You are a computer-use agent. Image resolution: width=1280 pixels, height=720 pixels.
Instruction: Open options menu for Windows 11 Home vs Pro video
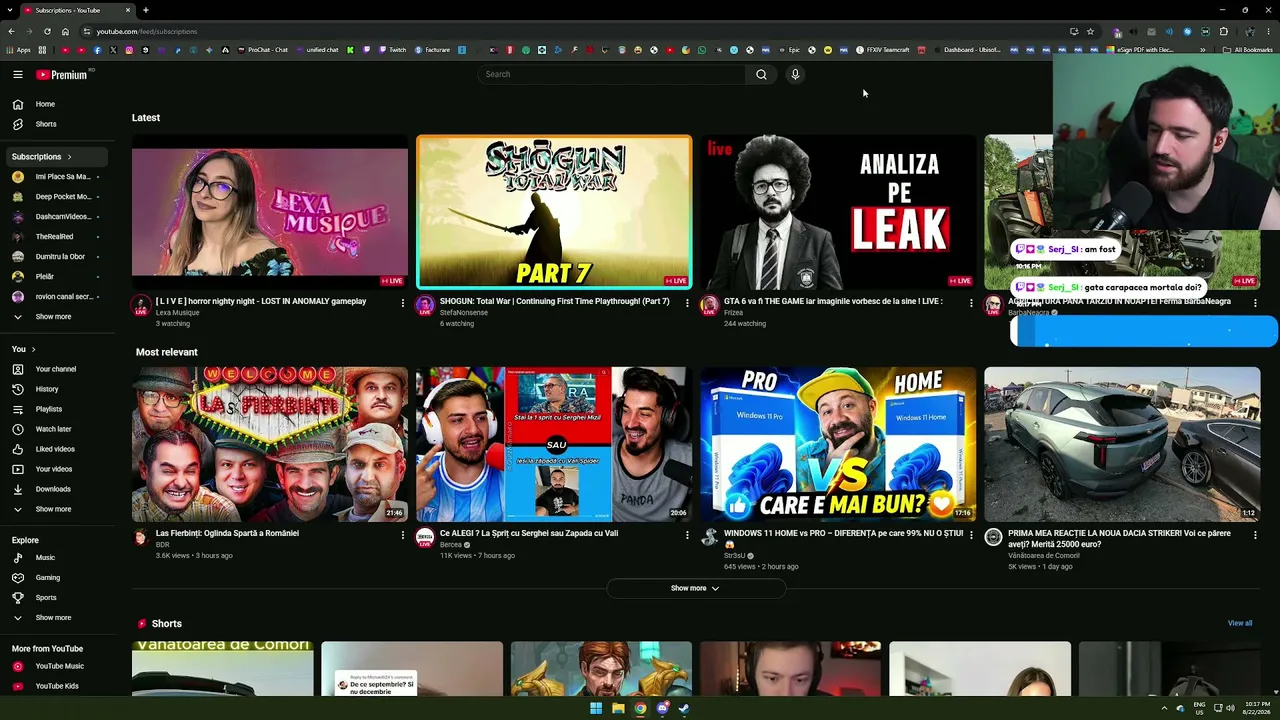pyautogui.click(x=971, y=535)
